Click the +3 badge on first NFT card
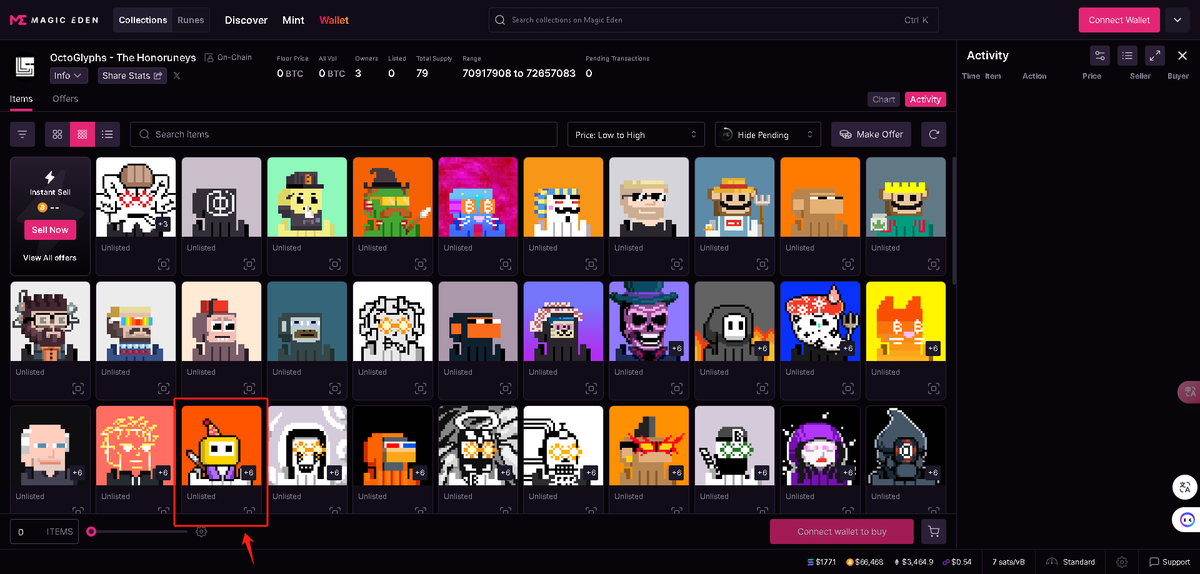1200x574 pixels. coord(164,224)
